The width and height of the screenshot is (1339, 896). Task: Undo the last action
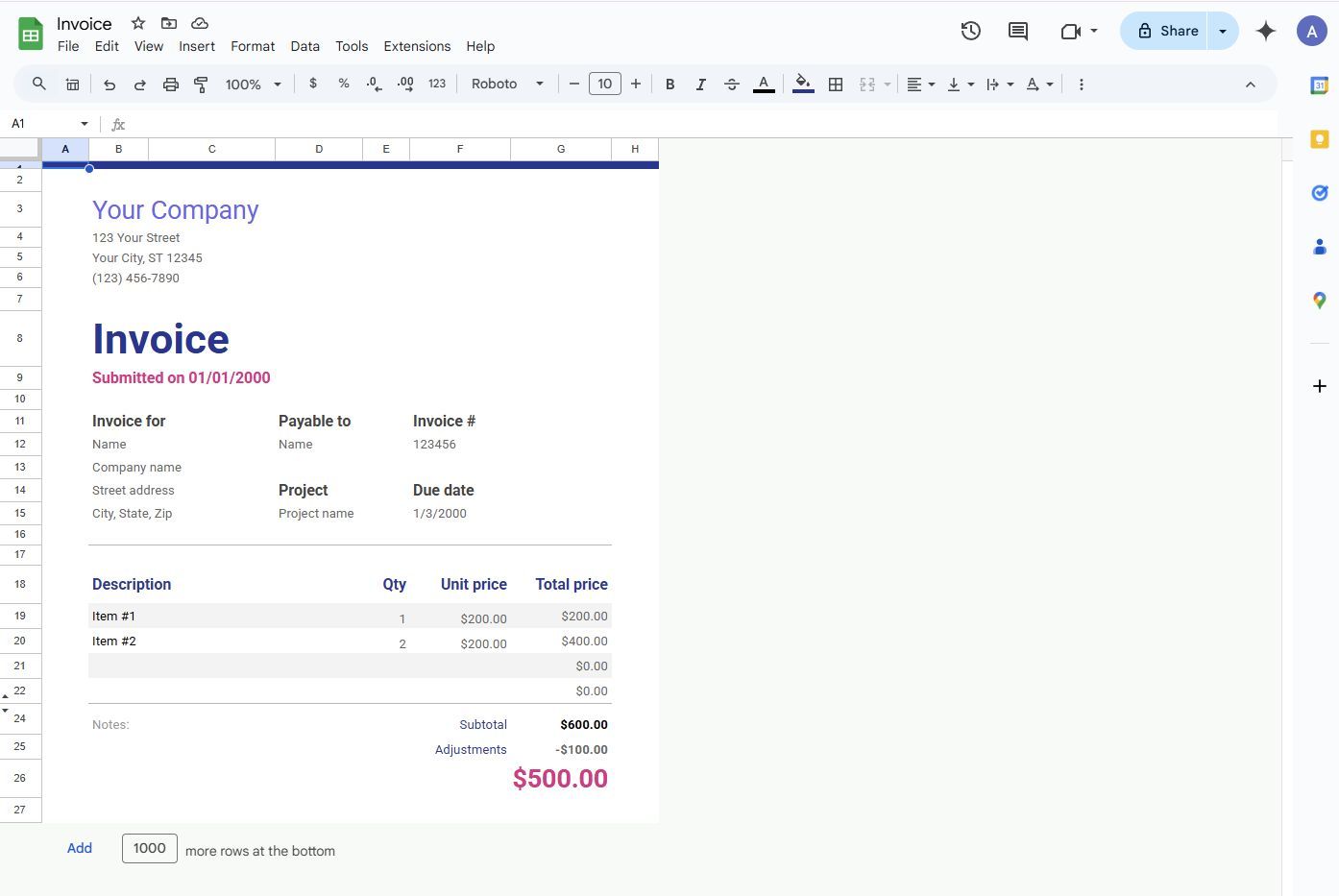109,84
